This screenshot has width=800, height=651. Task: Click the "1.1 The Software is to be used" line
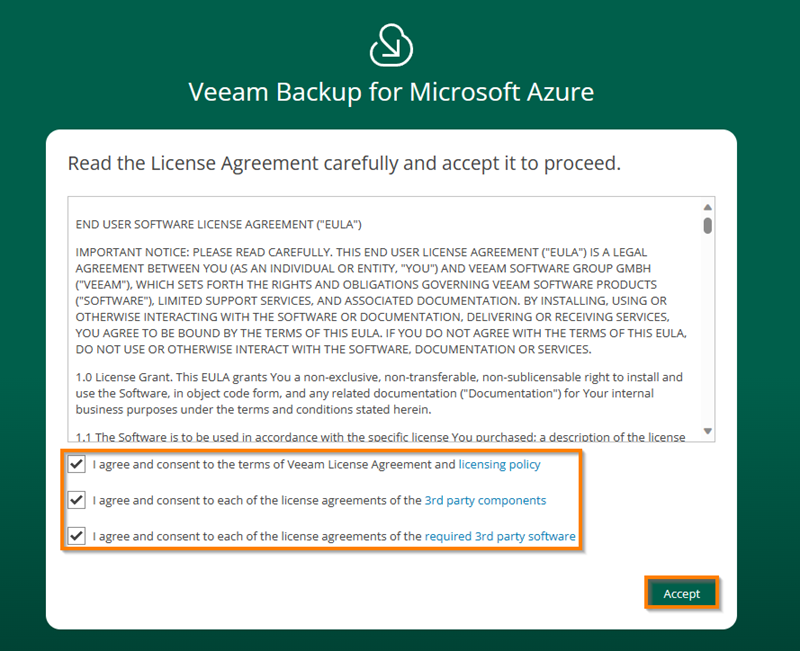380,437
